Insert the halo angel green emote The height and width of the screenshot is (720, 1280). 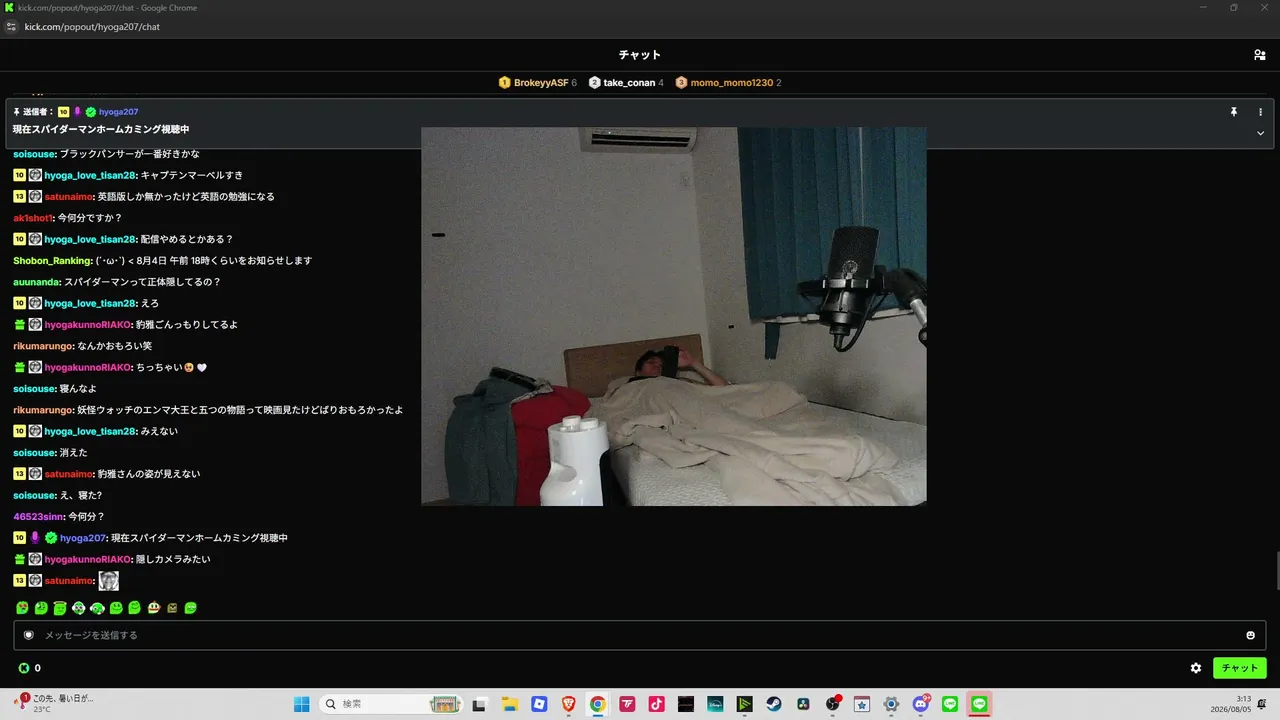tap(60, 608)
